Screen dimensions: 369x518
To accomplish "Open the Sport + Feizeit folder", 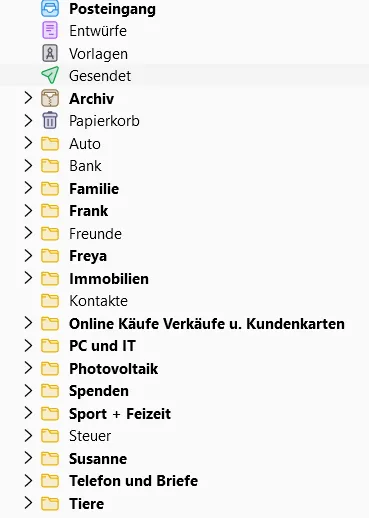I will pos(120,414).
